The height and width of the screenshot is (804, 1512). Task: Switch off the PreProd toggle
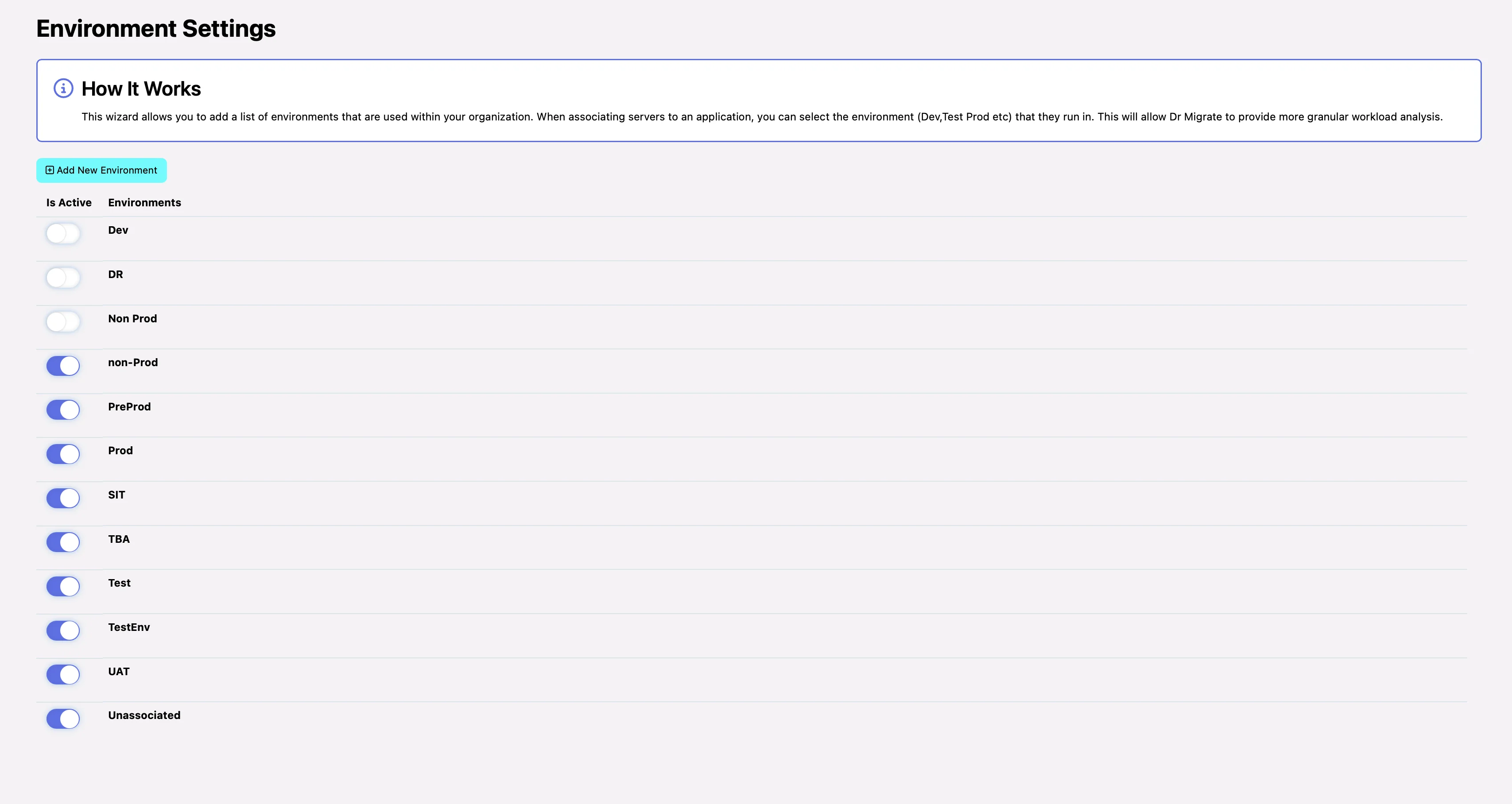(x=63, y=410)
